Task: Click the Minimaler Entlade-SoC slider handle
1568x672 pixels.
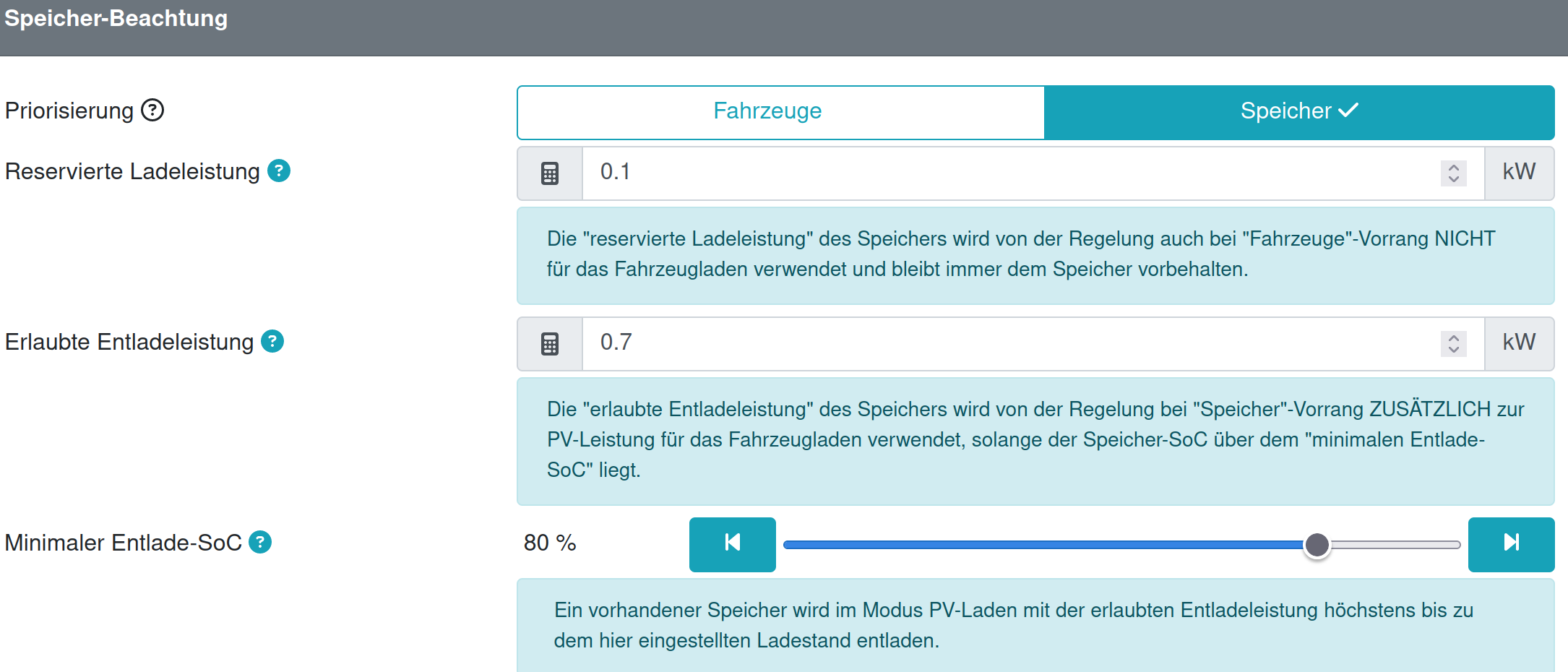Action: point(1317,545)
